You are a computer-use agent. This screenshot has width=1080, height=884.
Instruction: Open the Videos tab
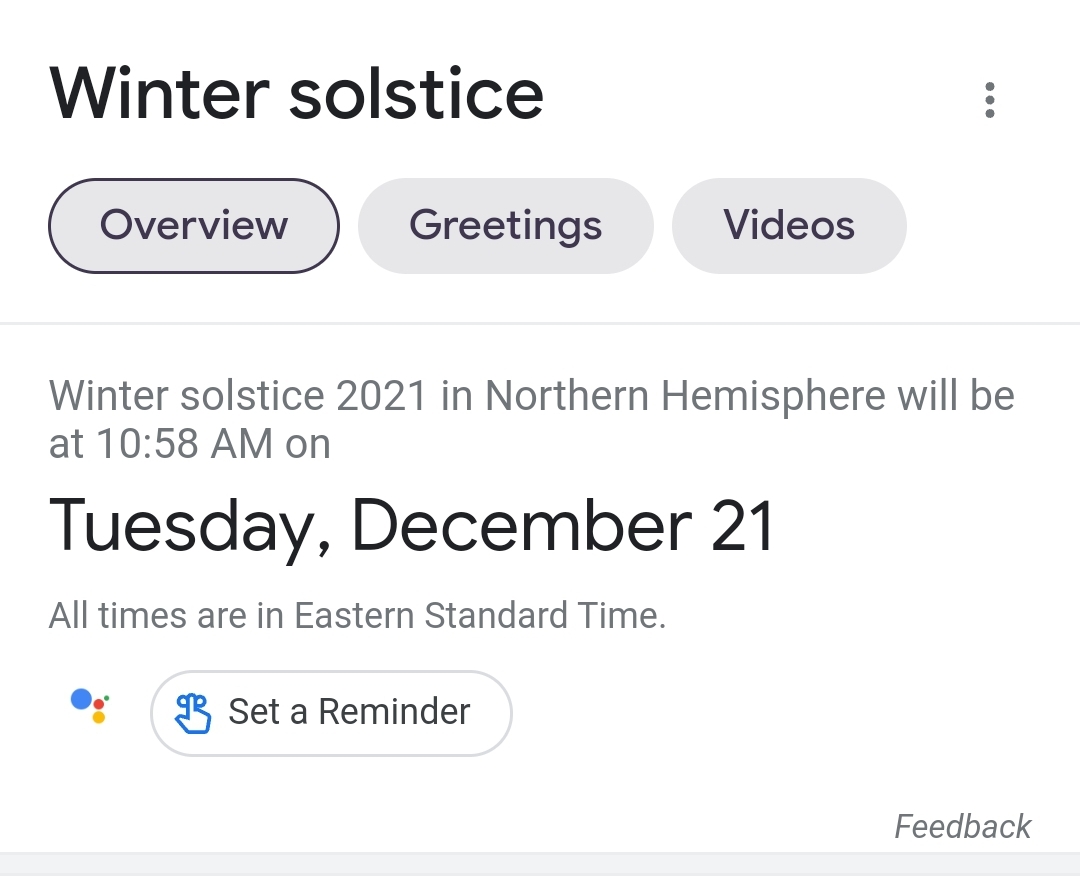[x=789, y=226]
